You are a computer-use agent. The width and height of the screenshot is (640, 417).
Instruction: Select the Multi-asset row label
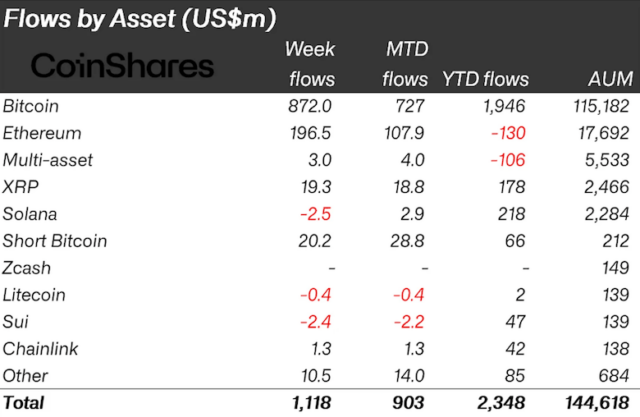coord(47,159)
